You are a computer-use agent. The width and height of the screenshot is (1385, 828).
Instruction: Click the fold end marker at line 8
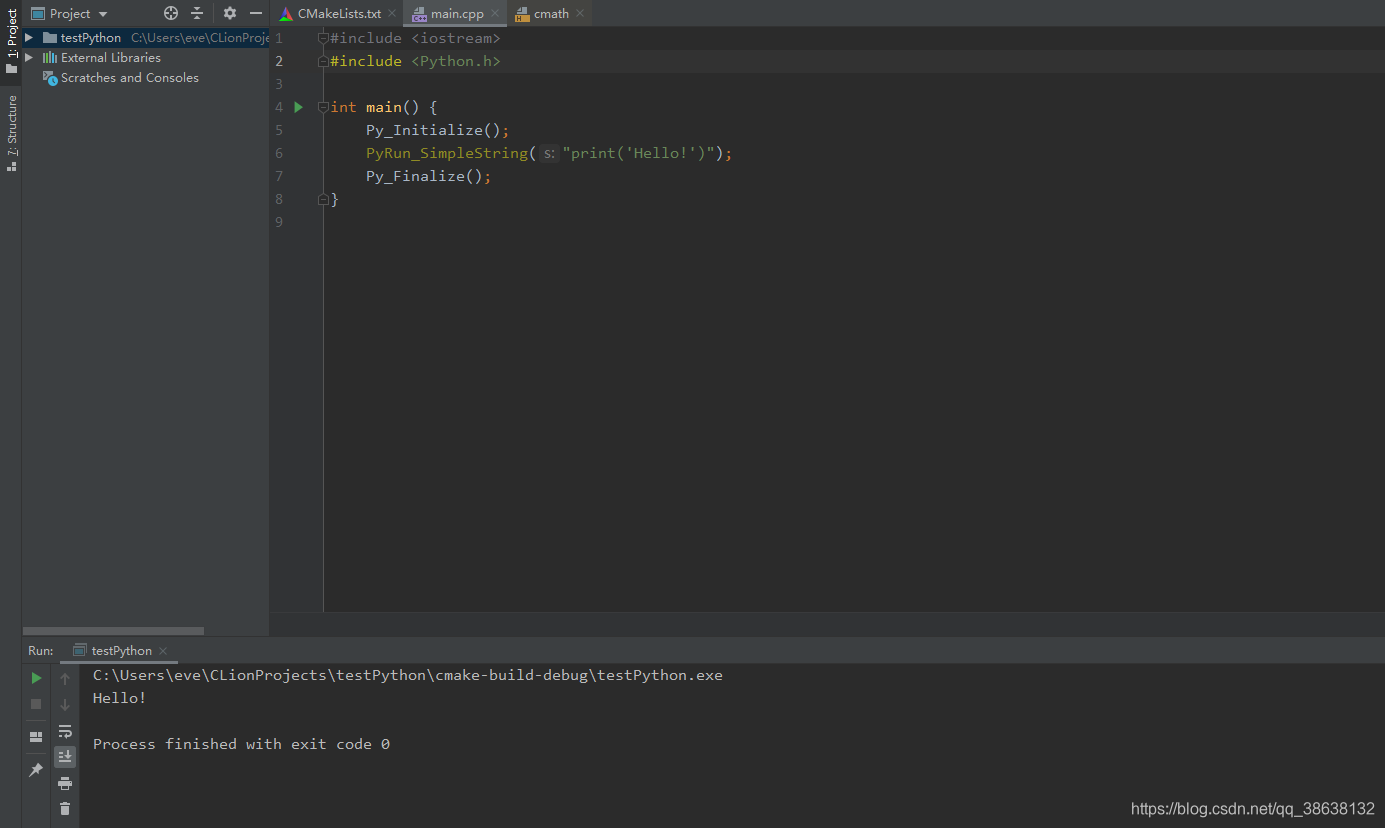pyautogui.click(x=322, y=200)
